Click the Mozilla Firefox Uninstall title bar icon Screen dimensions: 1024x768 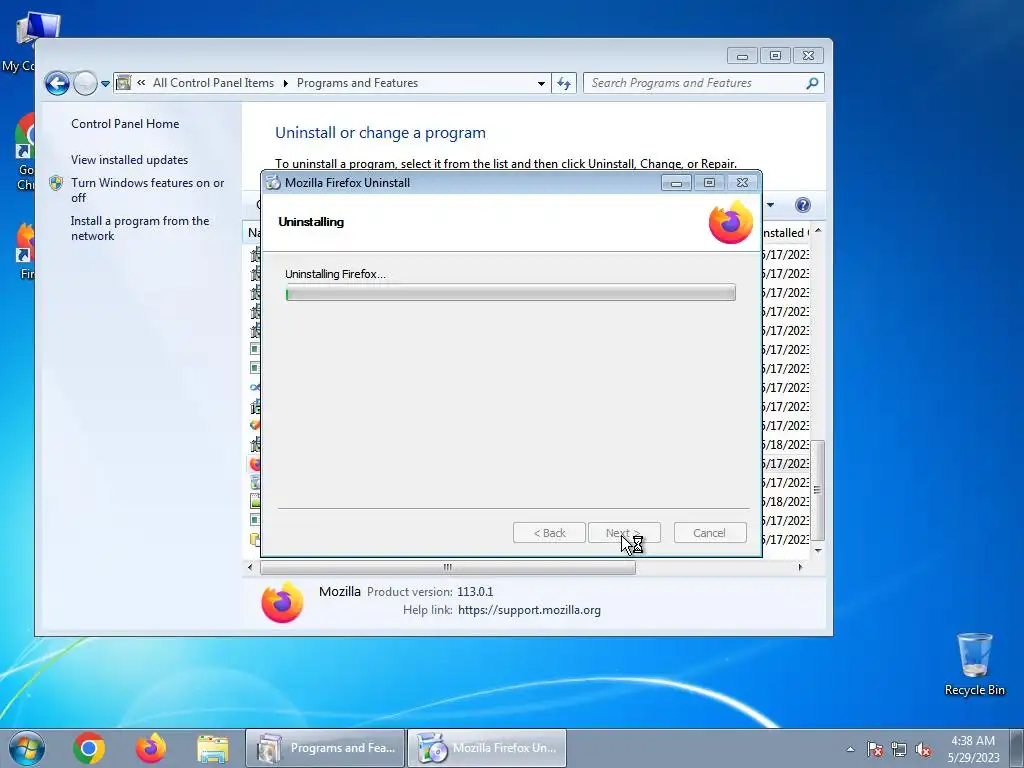point(273,183)
